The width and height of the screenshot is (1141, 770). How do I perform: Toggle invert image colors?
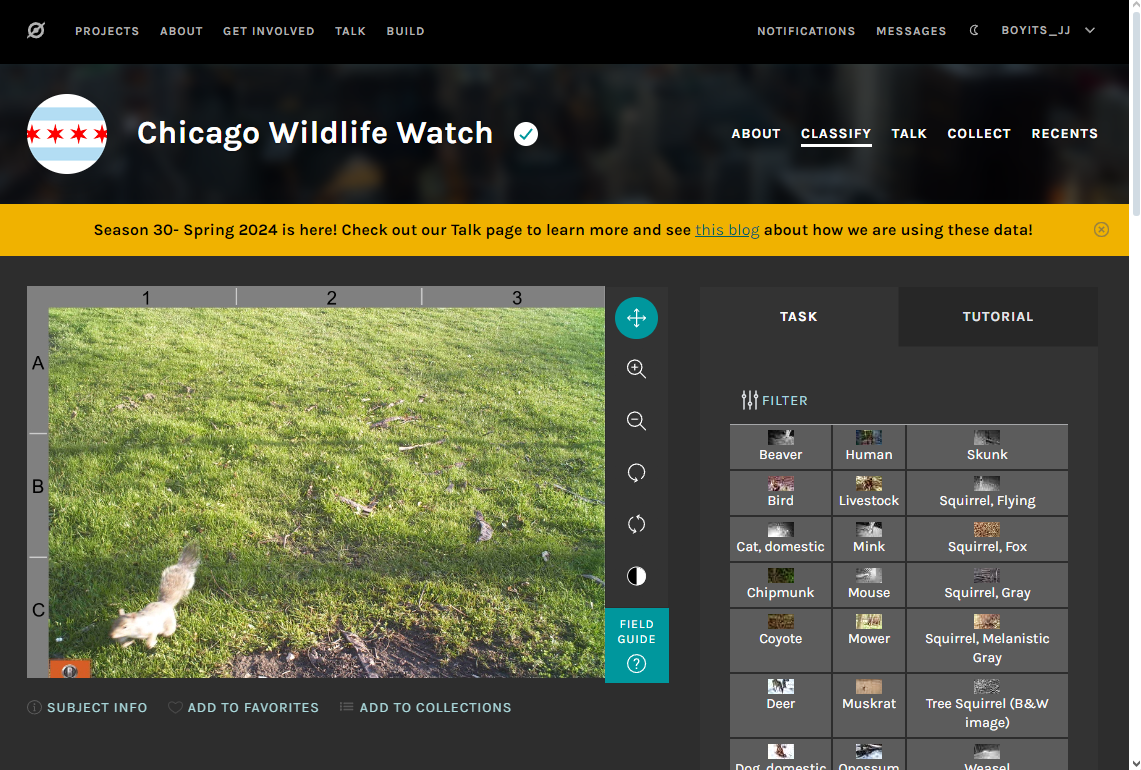coord(636,576)
